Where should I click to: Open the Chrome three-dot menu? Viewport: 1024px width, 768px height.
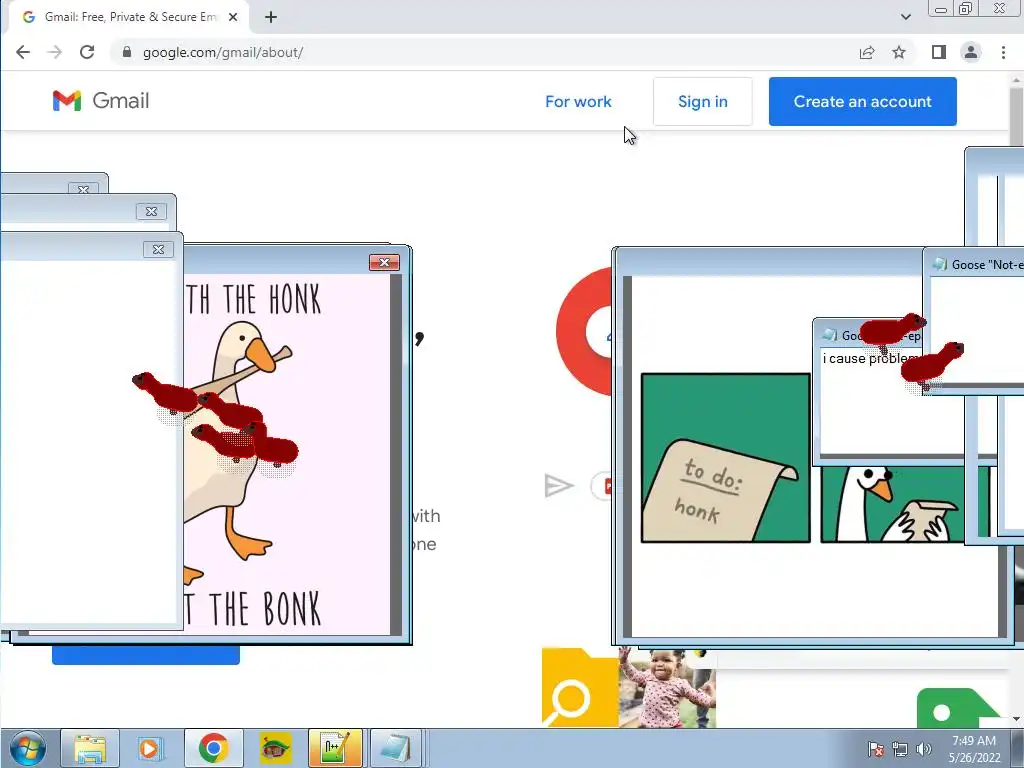[1003, 52]
